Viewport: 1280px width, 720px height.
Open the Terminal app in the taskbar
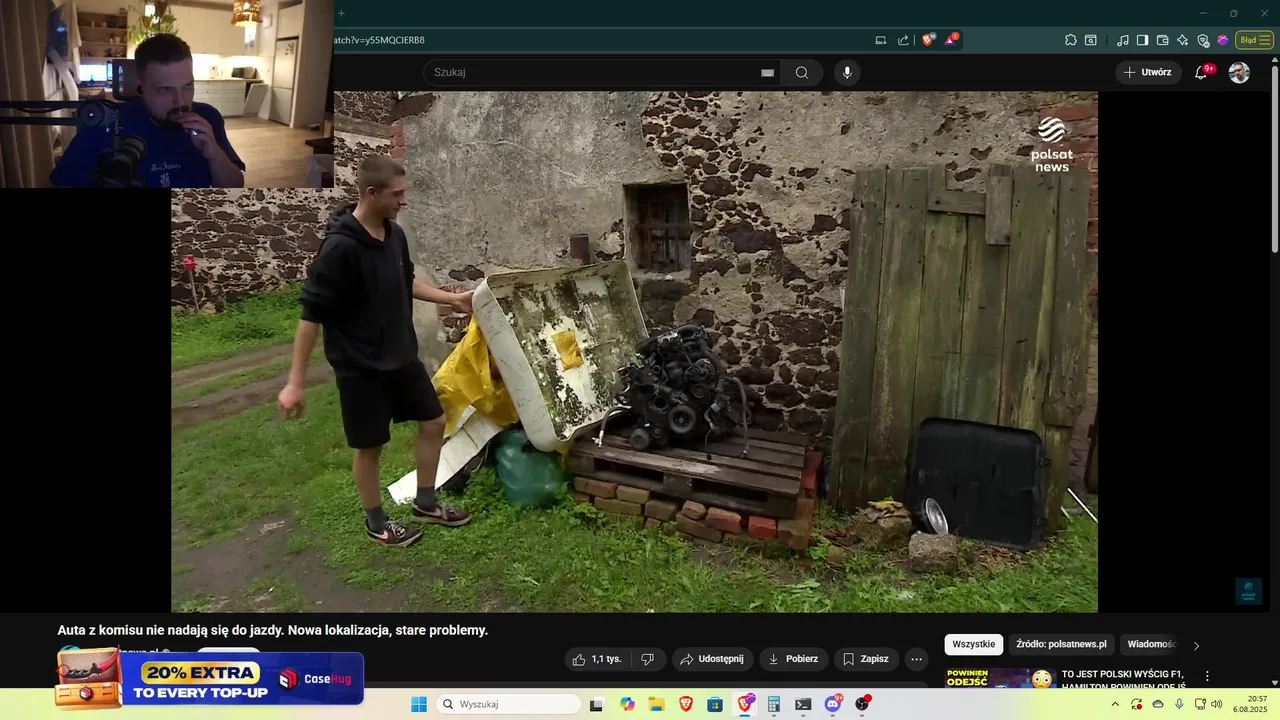(803, 704)
